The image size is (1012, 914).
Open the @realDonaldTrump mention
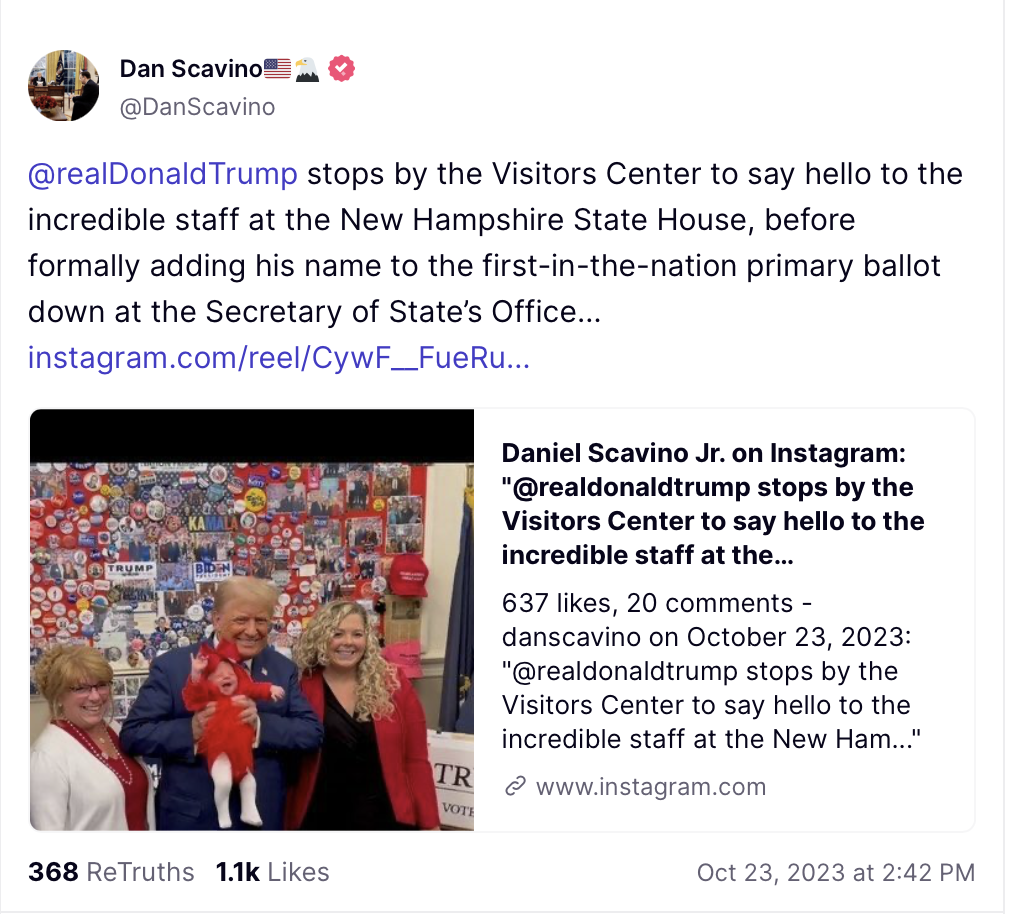coord(162,174)
